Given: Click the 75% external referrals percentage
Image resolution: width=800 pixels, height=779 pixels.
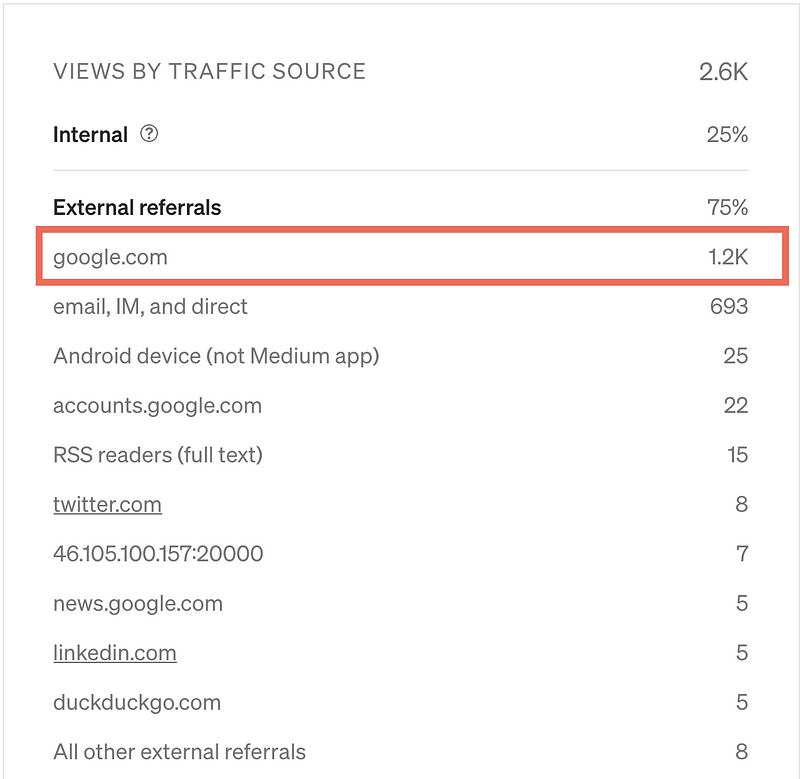Looking at the screenshot, I should [727, 207].
